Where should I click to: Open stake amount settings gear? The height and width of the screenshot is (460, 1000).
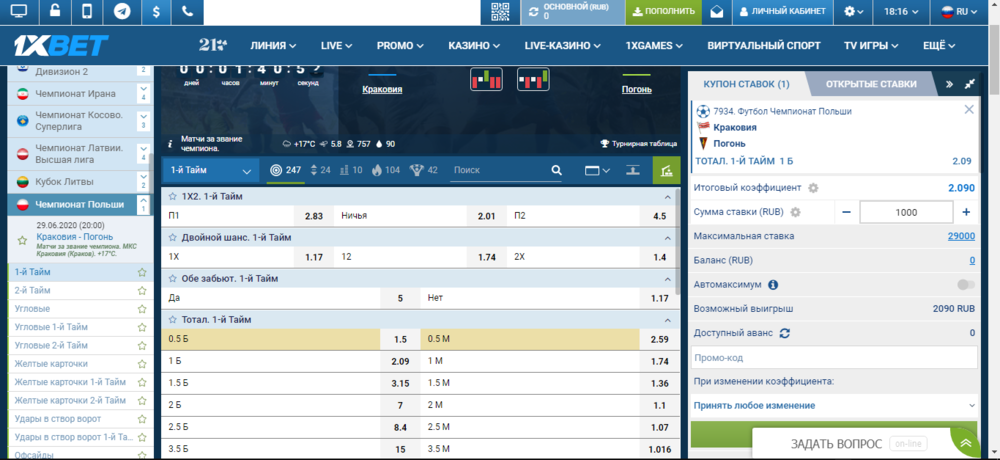click(x=795, y=212)
